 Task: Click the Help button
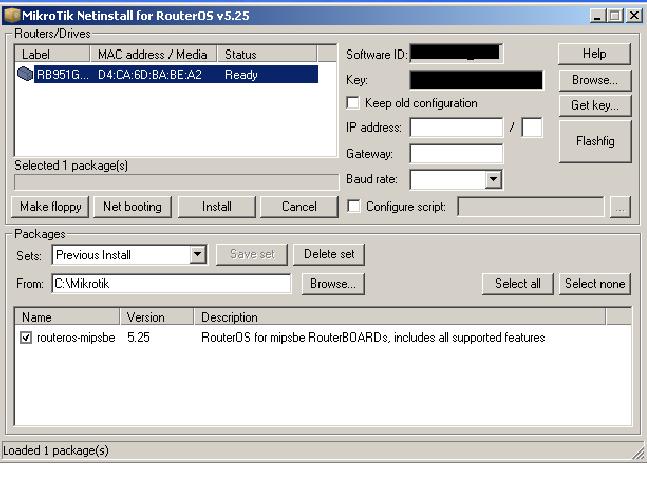pos(594,54)
